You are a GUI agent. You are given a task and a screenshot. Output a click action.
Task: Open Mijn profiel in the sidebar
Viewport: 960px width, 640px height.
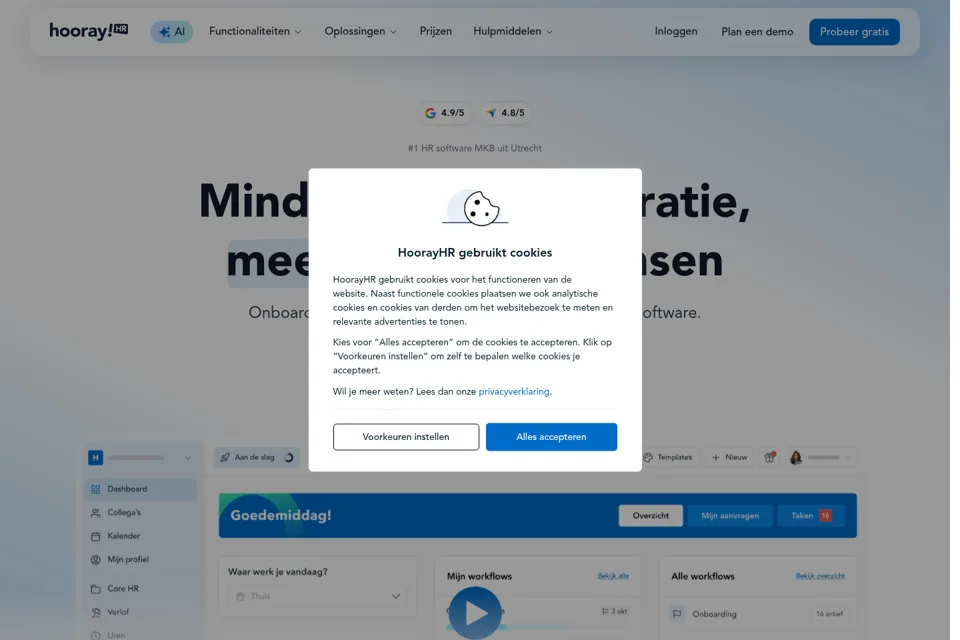141,559
